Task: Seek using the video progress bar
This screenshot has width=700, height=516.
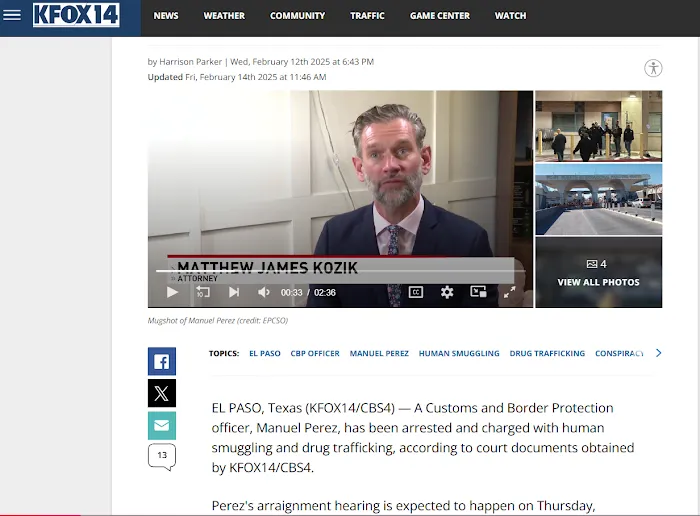Action: (340, 271)
